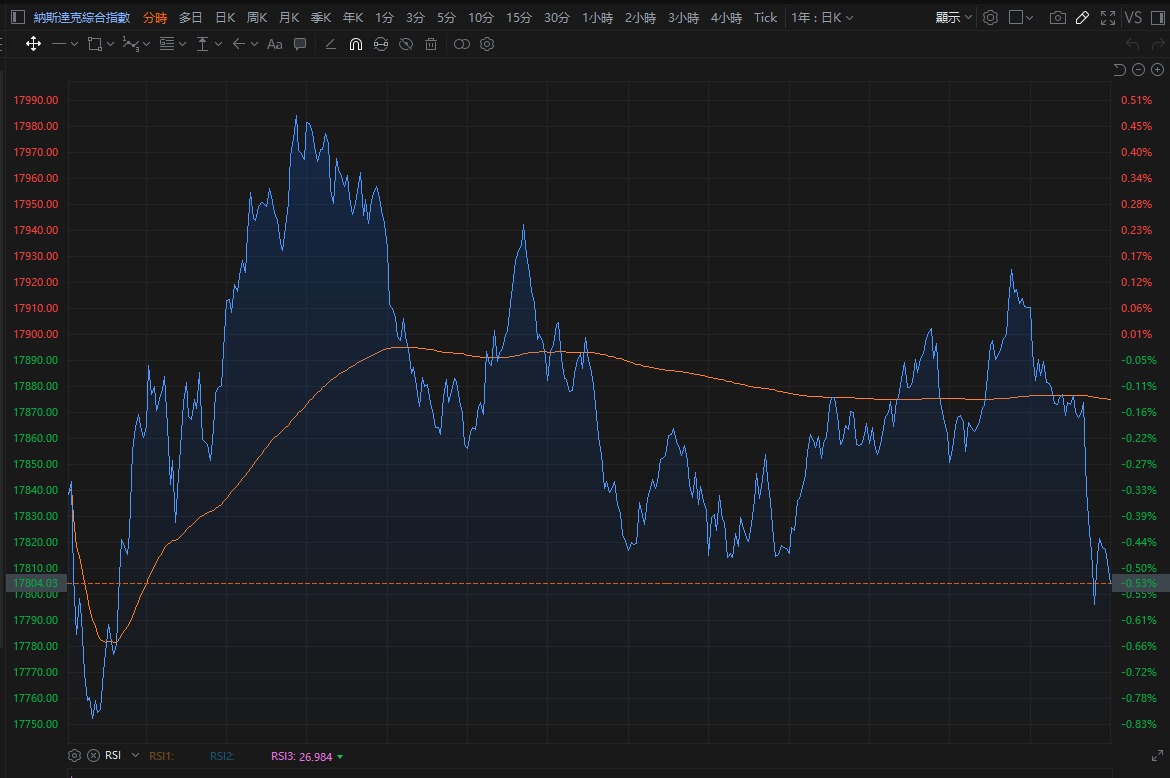Click the 17804.03 current price marker

[x=36, y=583]
